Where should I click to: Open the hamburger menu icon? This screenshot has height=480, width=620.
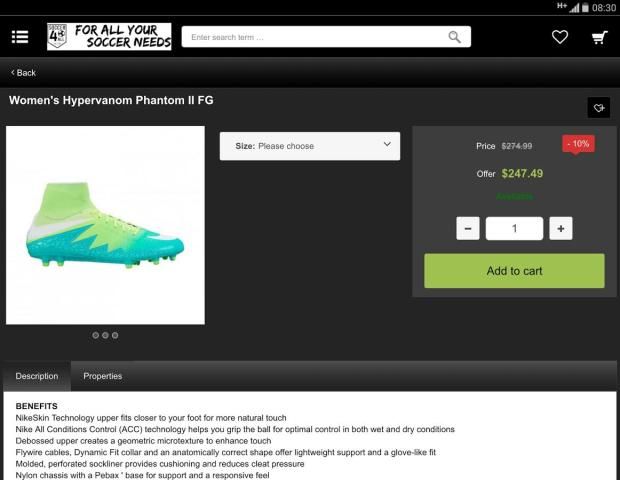20,37
